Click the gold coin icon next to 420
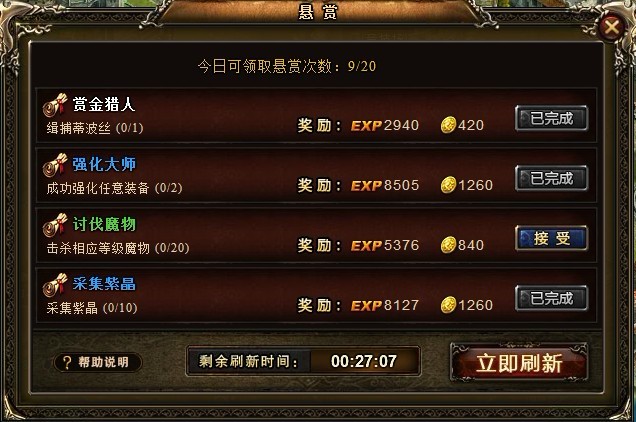Screen dimensions: 636x422 click(x=449, y=125)
